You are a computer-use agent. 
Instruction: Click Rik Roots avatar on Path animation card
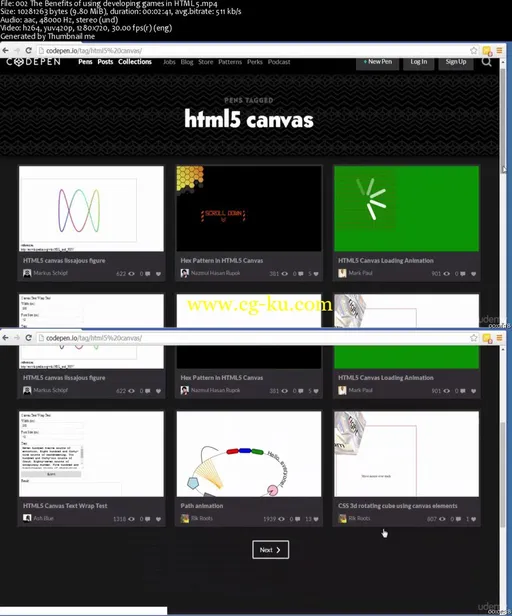tap(185, 519)
